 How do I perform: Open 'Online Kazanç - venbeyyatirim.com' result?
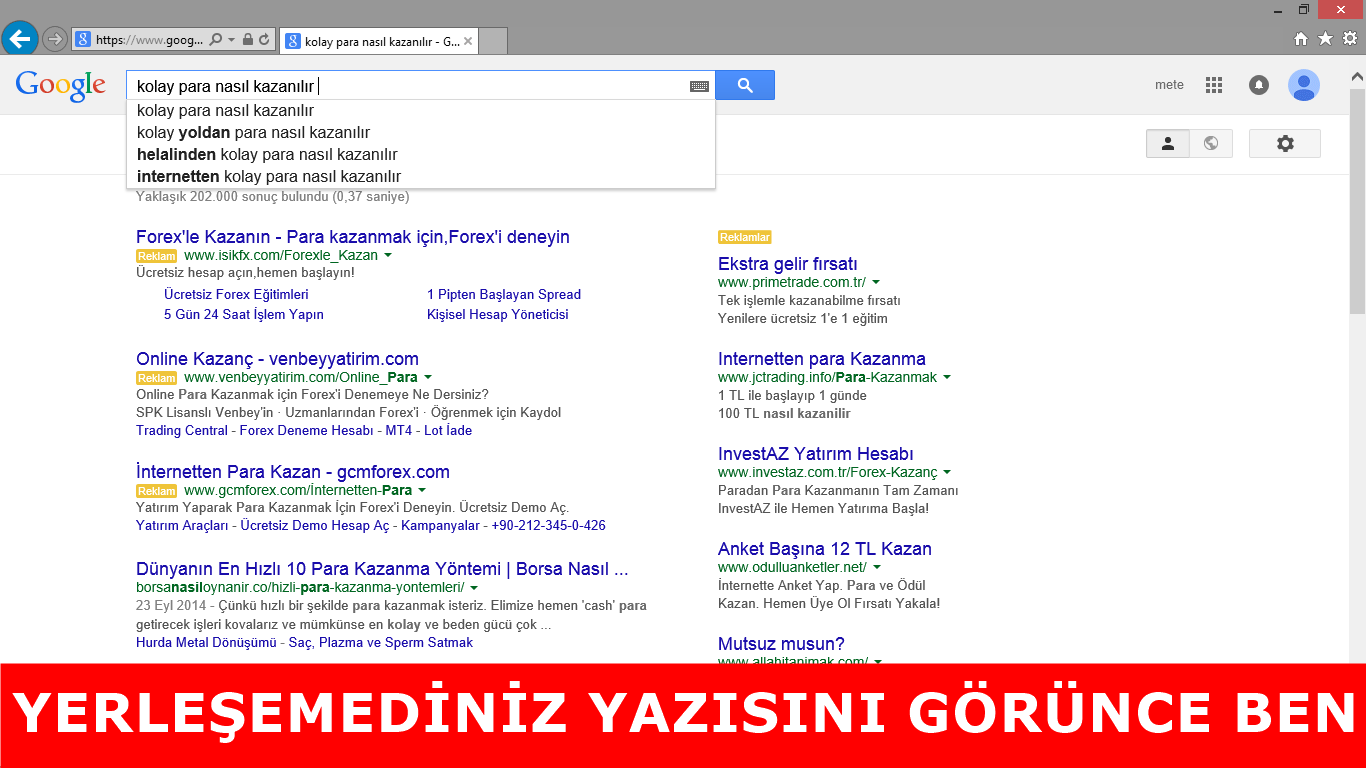click(277, 359)
